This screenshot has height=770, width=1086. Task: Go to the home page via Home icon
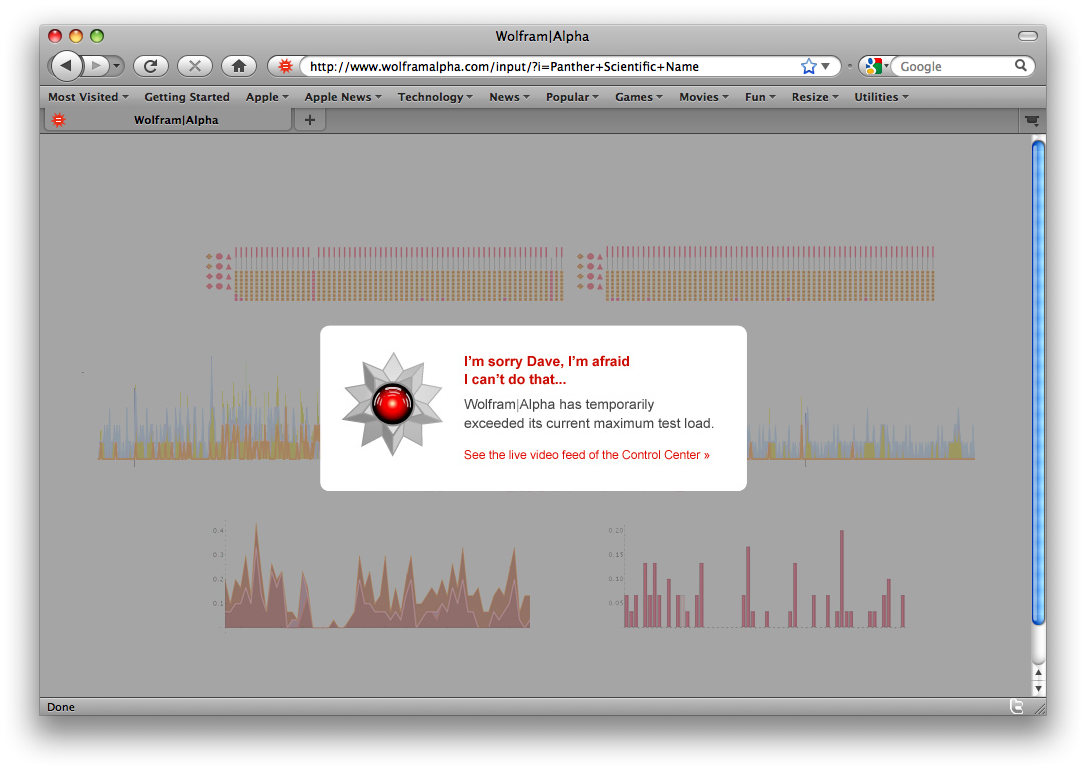pos(239,66)
